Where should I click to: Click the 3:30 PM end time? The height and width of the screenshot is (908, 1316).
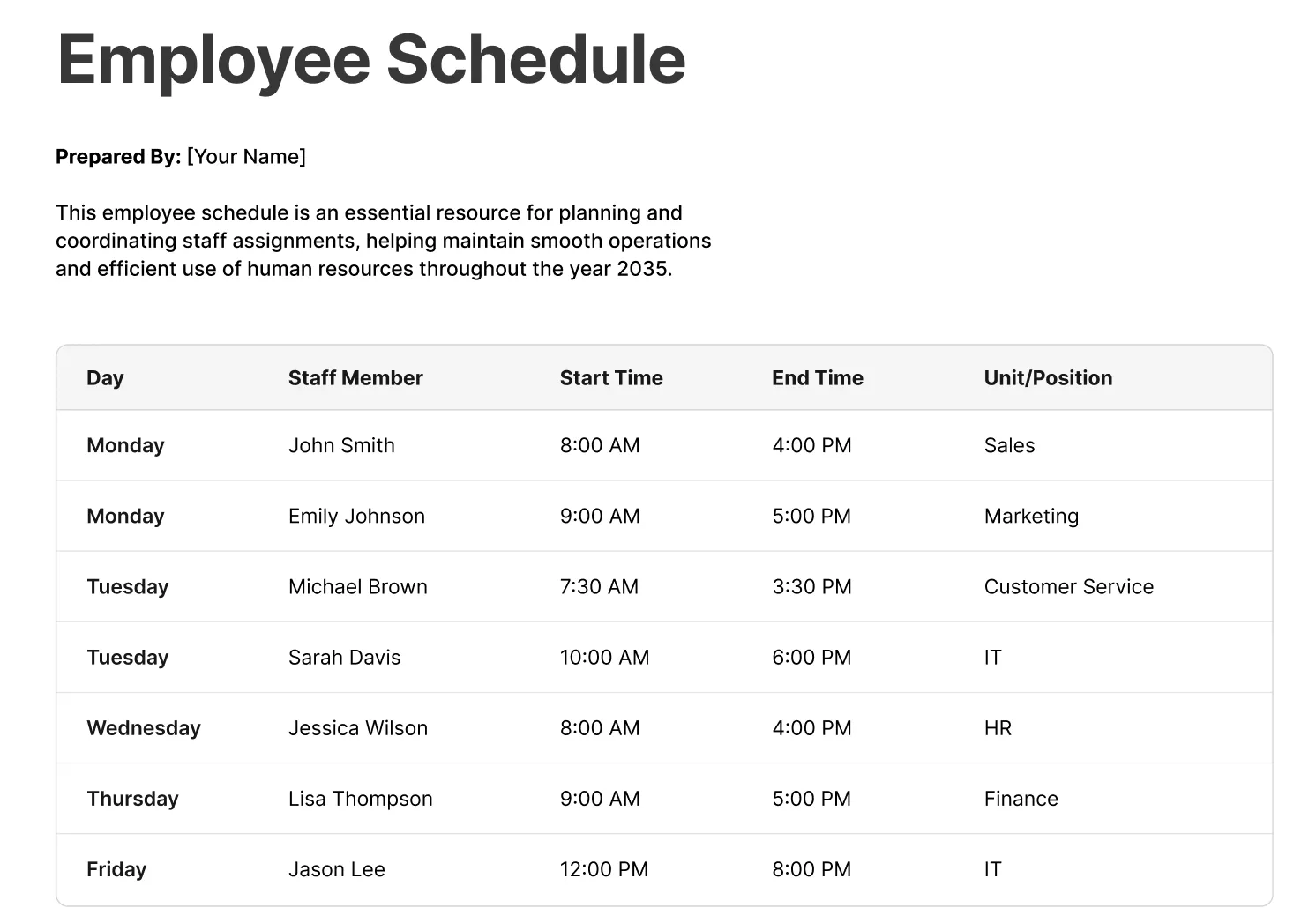pos(811,587)
